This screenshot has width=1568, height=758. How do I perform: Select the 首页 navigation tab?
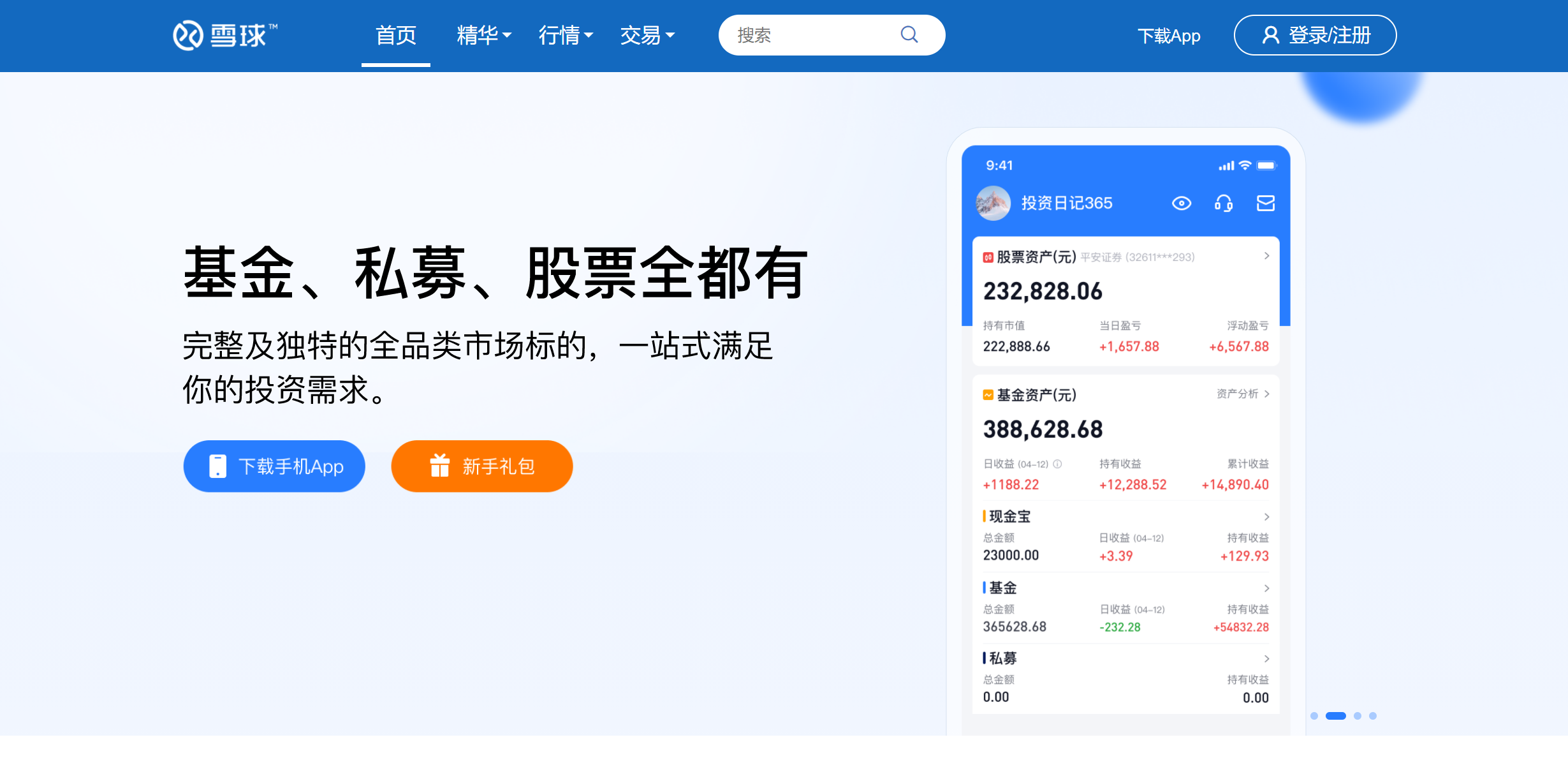pos(395,35)
